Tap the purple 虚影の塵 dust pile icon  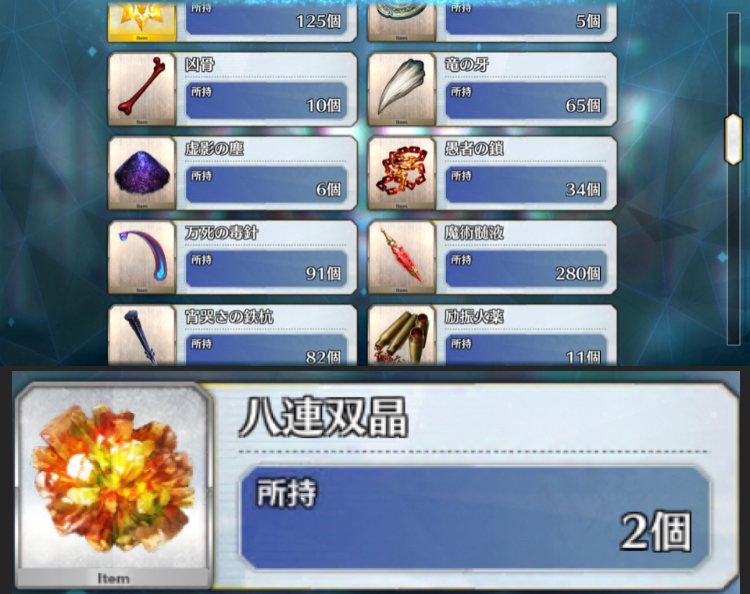pyautogui.click(x=142, y=173)
